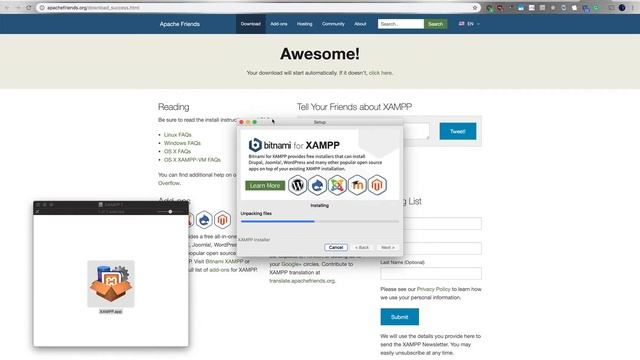Click the Tweet! button
Image resolution: width=640 pixels, height=360 pixels.
(x=458, y=131)
